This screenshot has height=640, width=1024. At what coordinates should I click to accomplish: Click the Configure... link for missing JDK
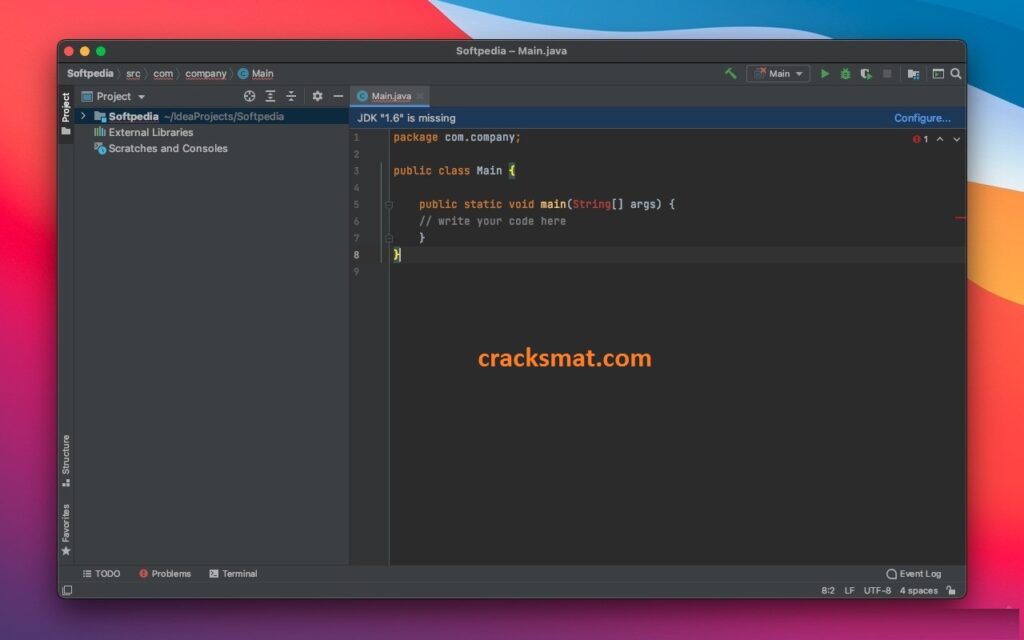922,118
